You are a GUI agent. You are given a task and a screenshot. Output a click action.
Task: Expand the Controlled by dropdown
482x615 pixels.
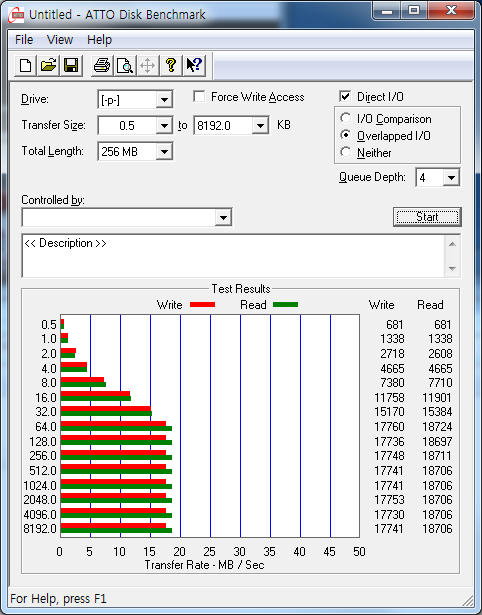point(223,217)
